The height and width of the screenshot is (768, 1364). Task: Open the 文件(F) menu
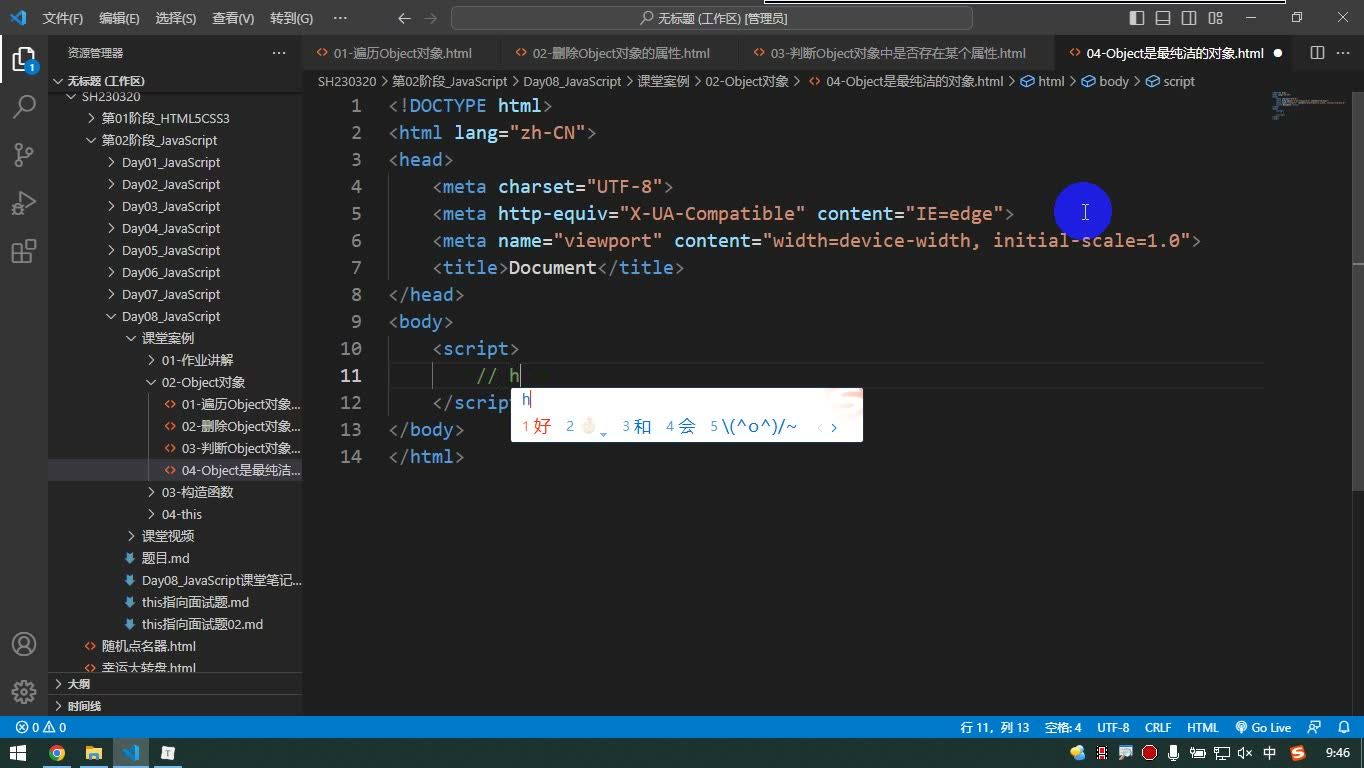tap(63, 18)
